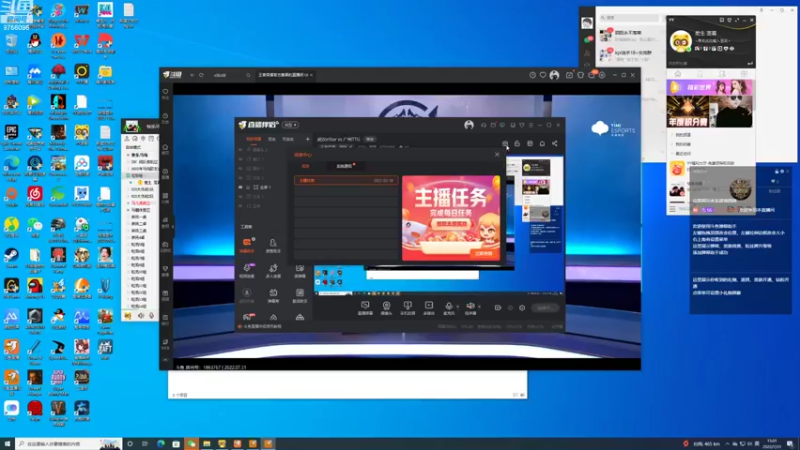Click the refresh icon in Huya top bar
This screenshot has width=800, height=450.
pos(202,75)
